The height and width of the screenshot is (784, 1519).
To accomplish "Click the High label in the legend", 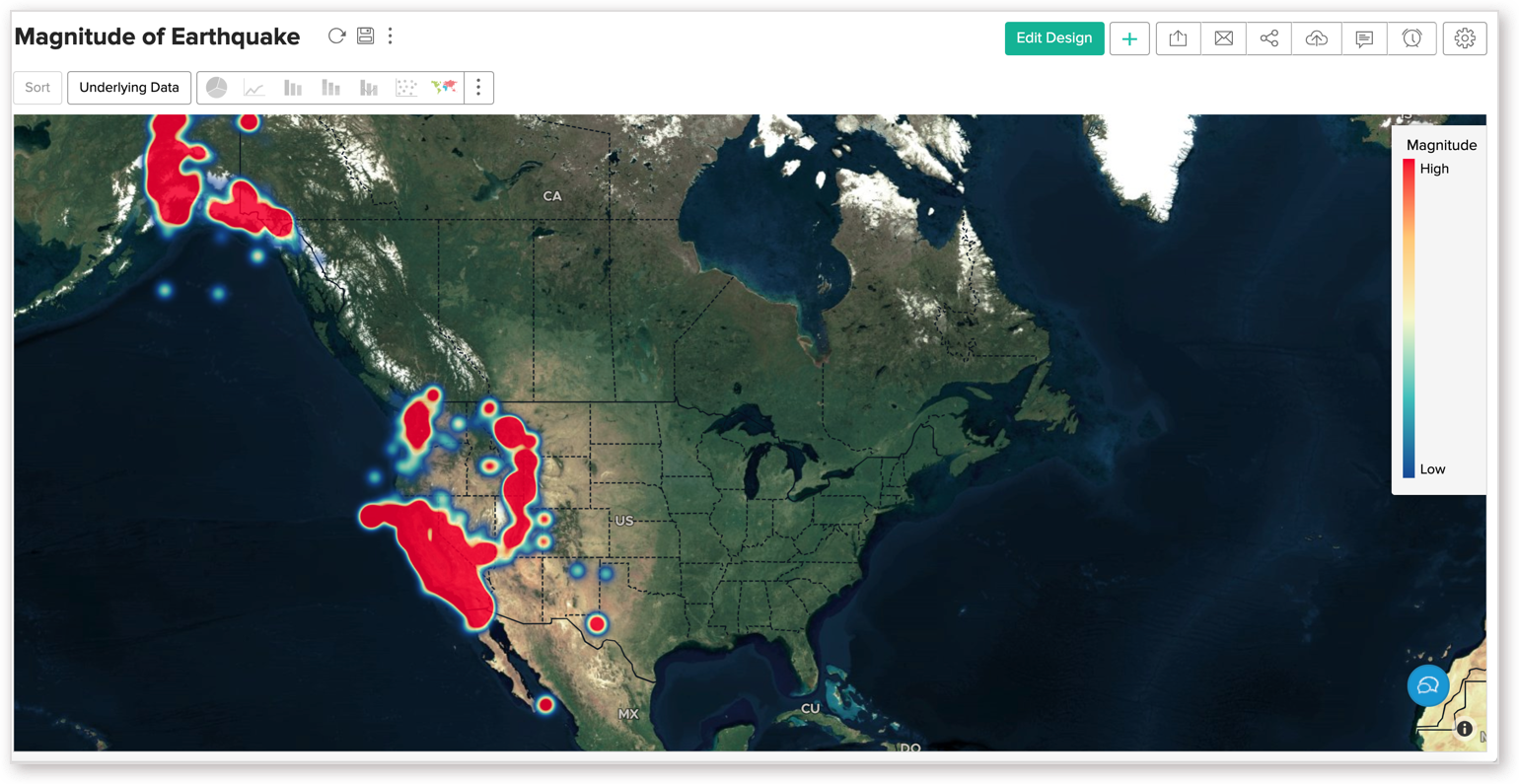I will click(1434, 169).
